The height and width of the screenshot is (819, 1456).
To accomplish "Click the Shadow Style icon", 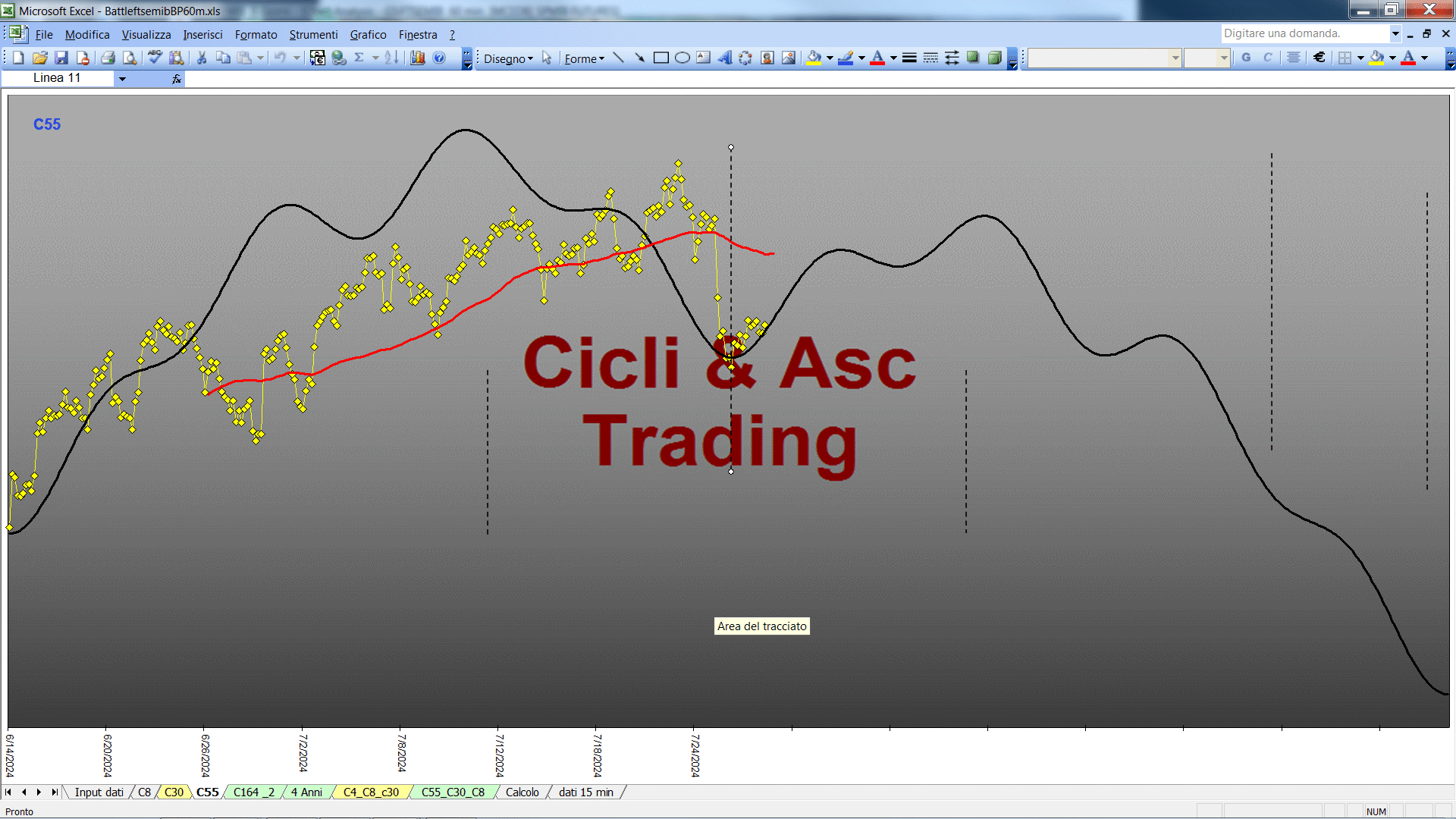I will pos(973,58).
